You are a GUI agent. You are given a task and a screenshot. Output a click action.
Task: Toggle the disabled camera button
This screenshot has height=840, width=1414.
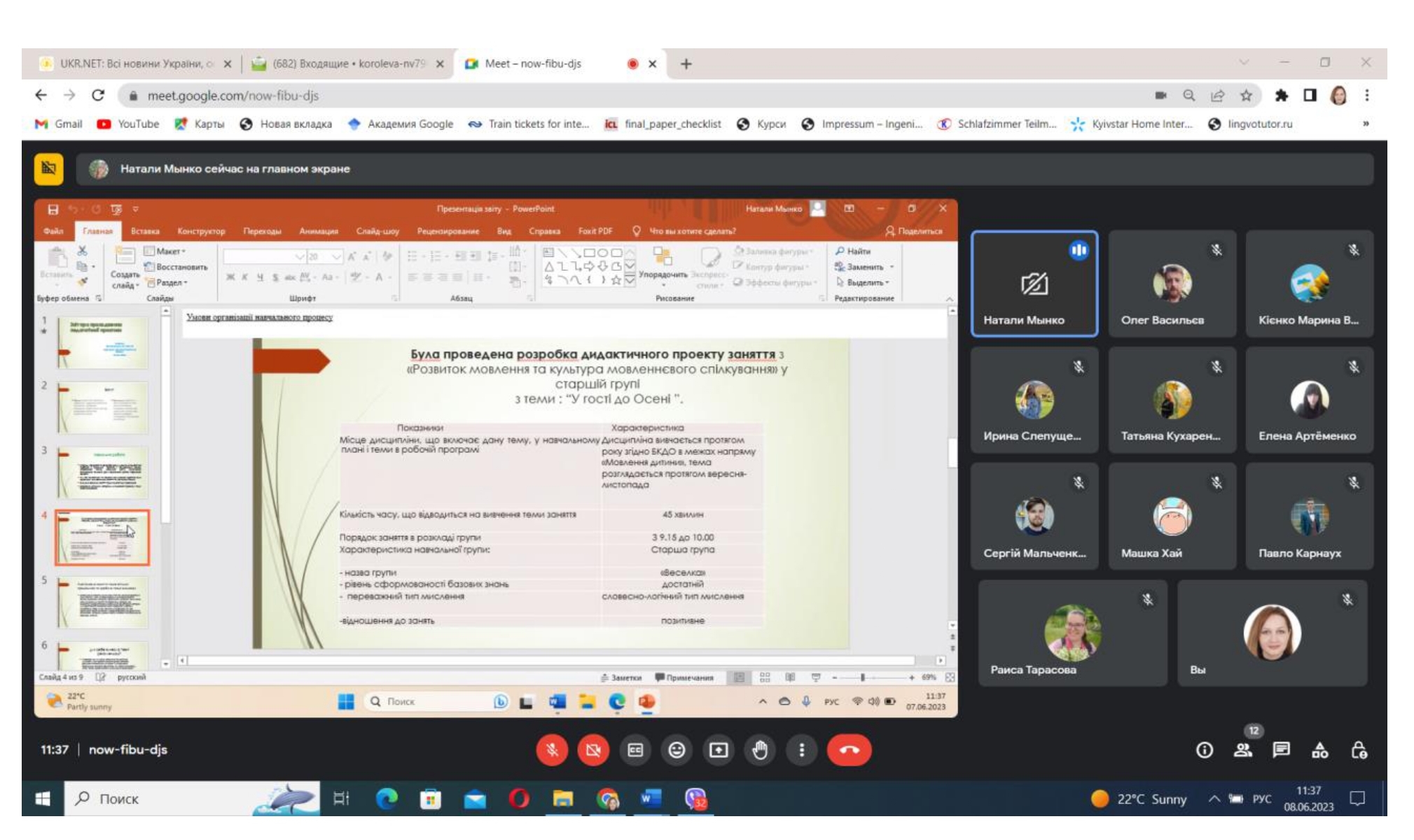tap(593, 750)
